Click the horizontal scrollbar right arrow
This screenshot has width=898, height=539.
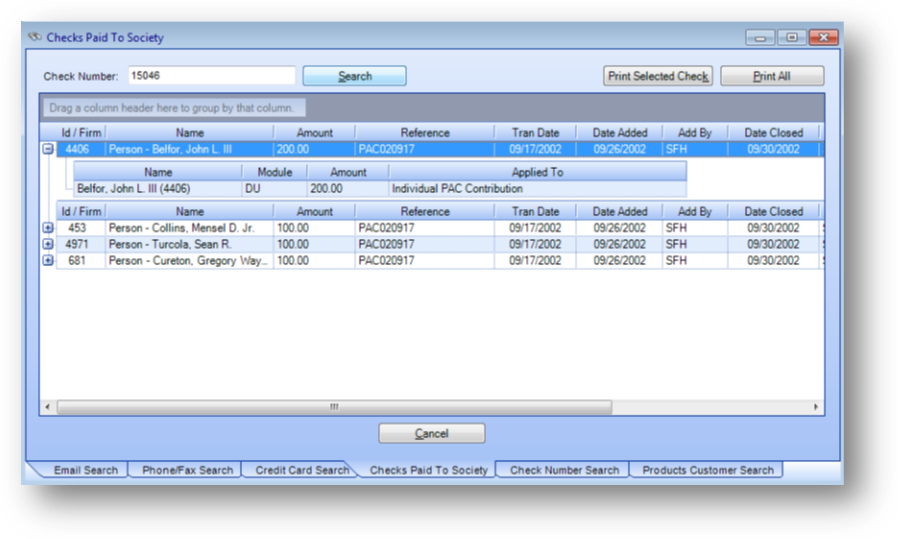(816, 407)
